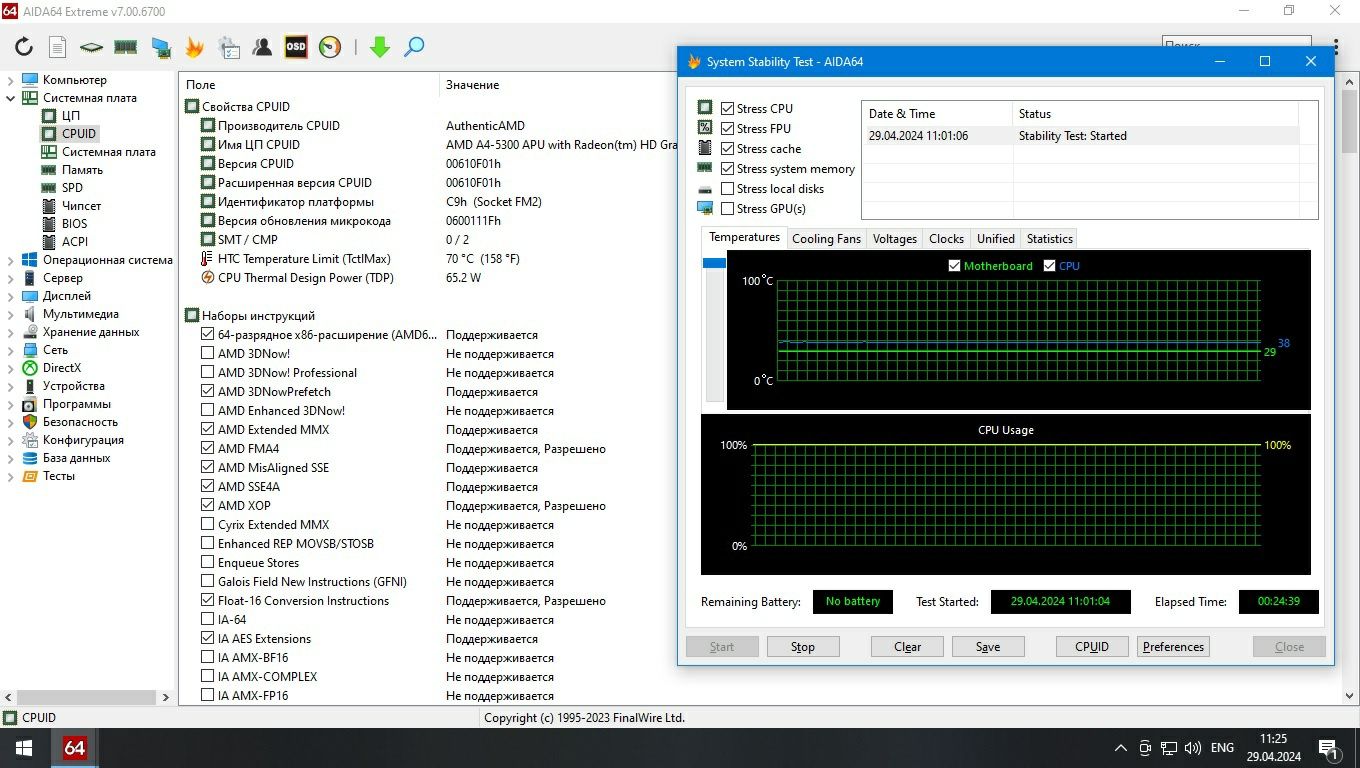This screenshot has height=768, width=1360.
Task: Enable Stress GPU(s) checkbox
Action: [x=727, y=209]
